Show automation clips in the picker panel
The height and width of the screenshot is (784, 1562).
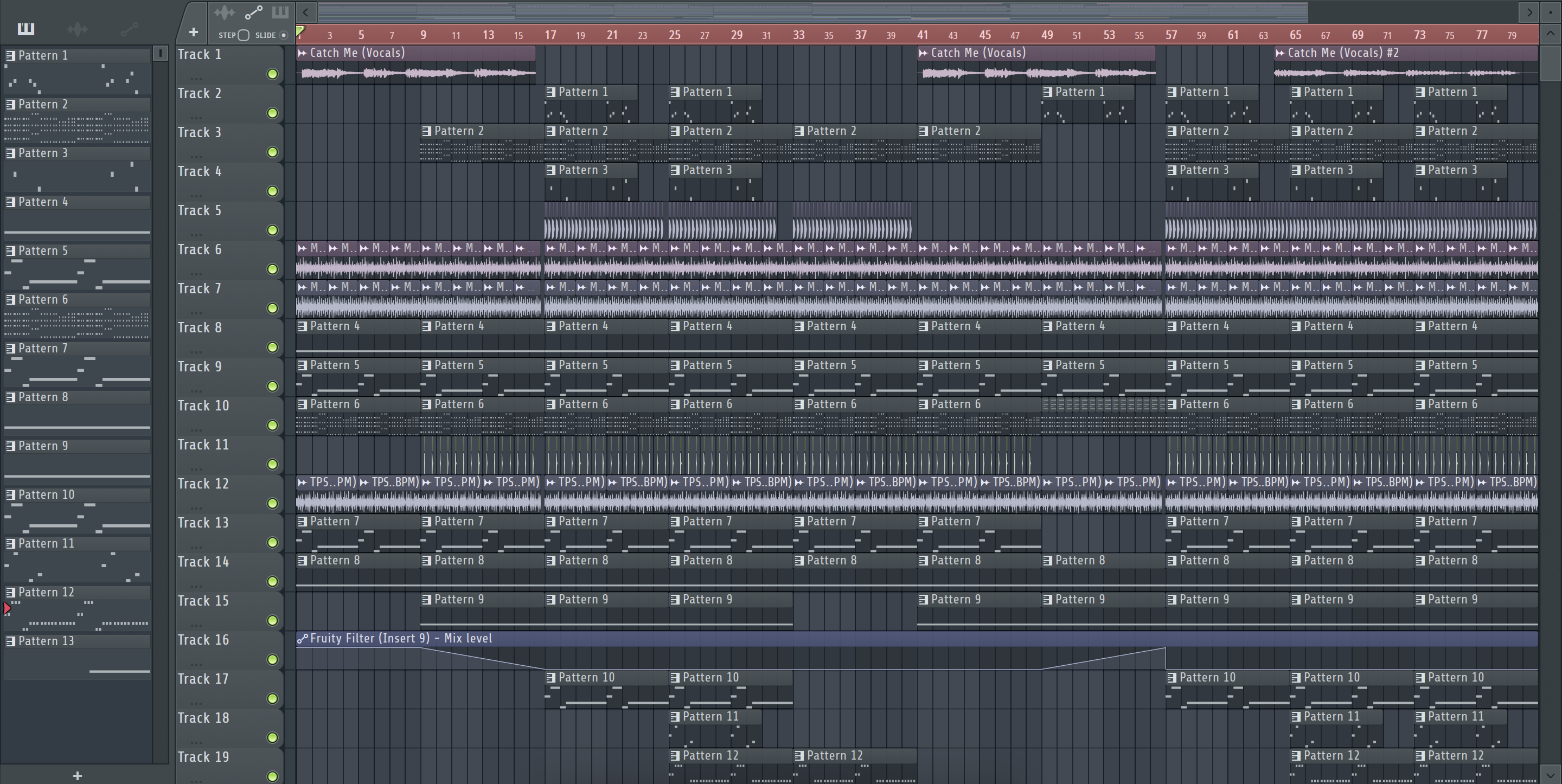coord(129,29)
